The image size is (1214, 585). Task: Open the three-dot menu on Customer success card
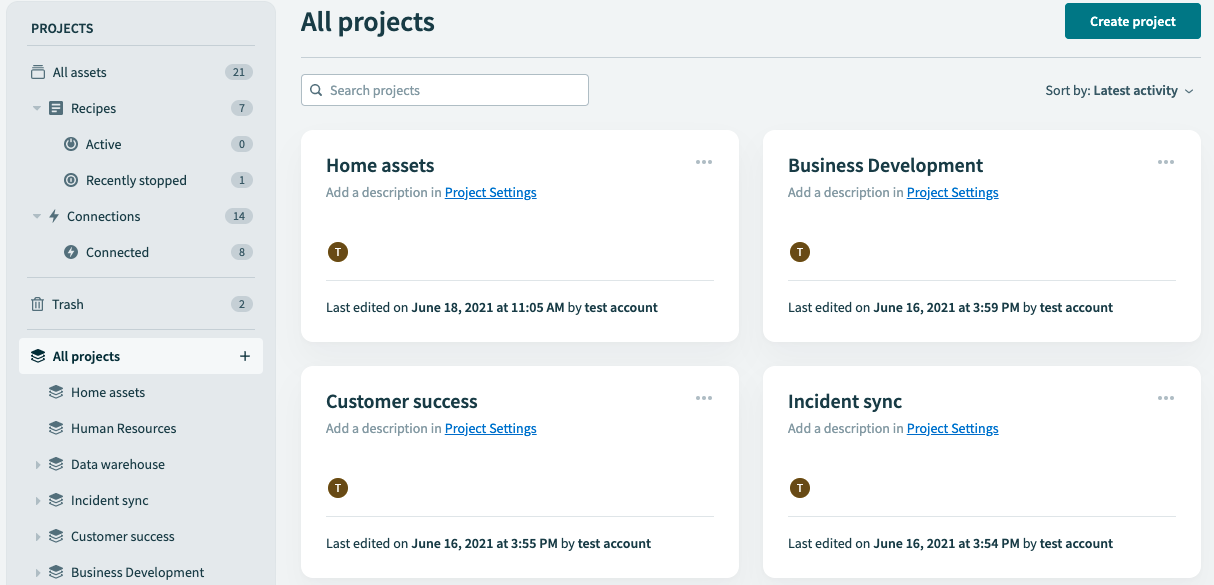(704, 398)
